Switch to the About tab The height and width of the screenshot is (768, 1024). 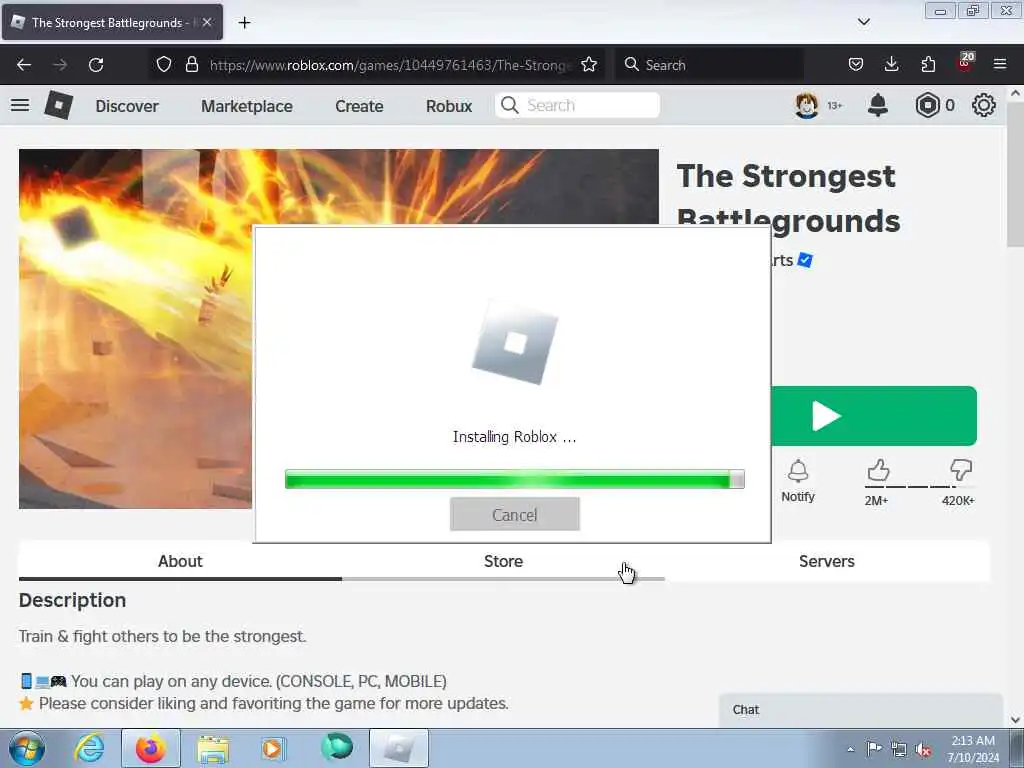coord(180,561)
